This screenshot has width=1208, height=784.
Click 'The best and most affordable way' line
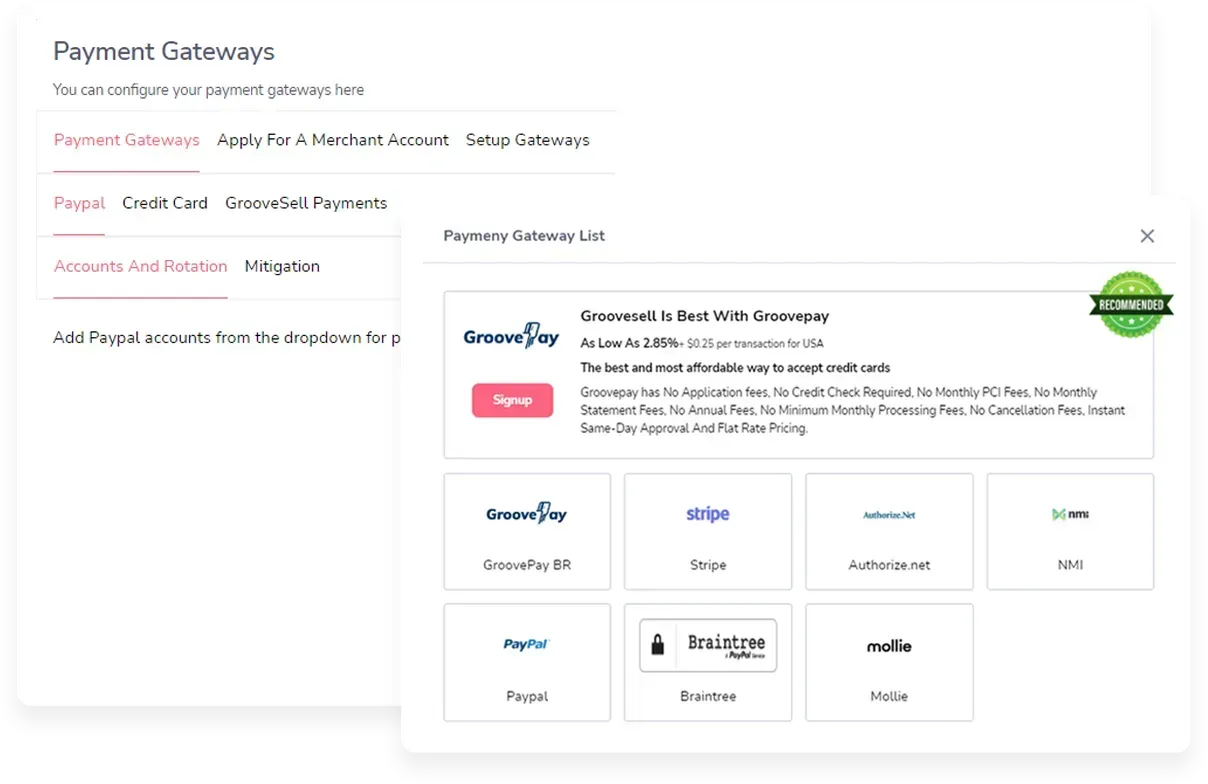[736, 368]
